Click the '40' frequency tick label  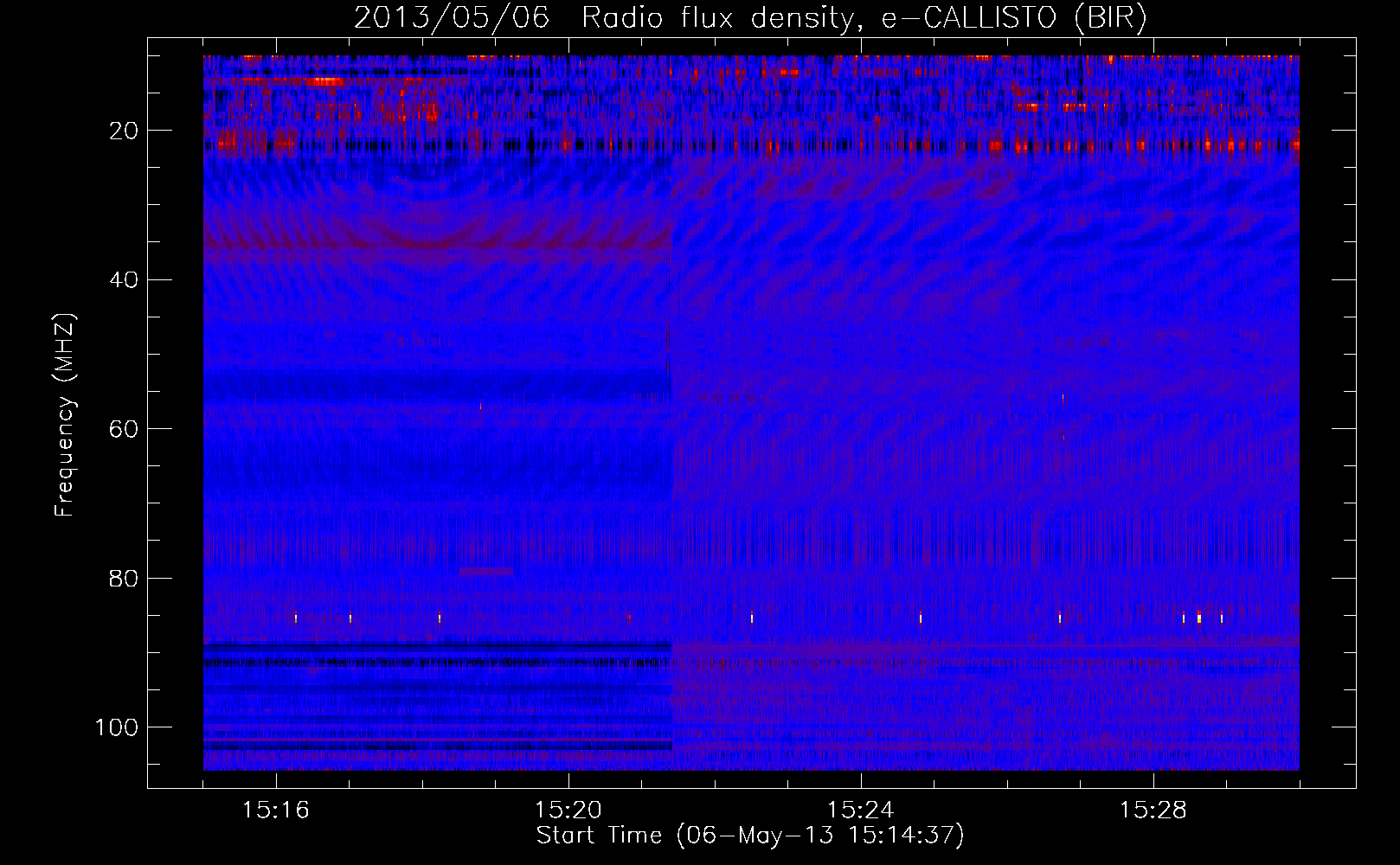(x=125, y=279)
